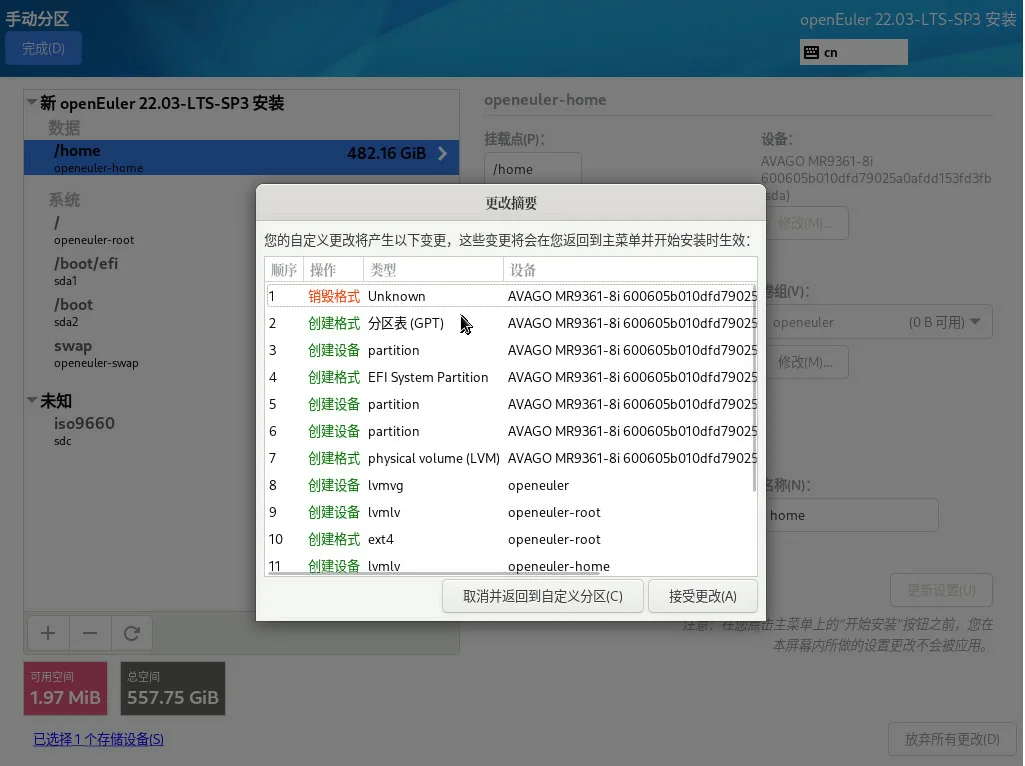Click 取消并返回到自定义分区(C) button
The height and width of the screenshot is (766, 1025).
coord(543,596)
